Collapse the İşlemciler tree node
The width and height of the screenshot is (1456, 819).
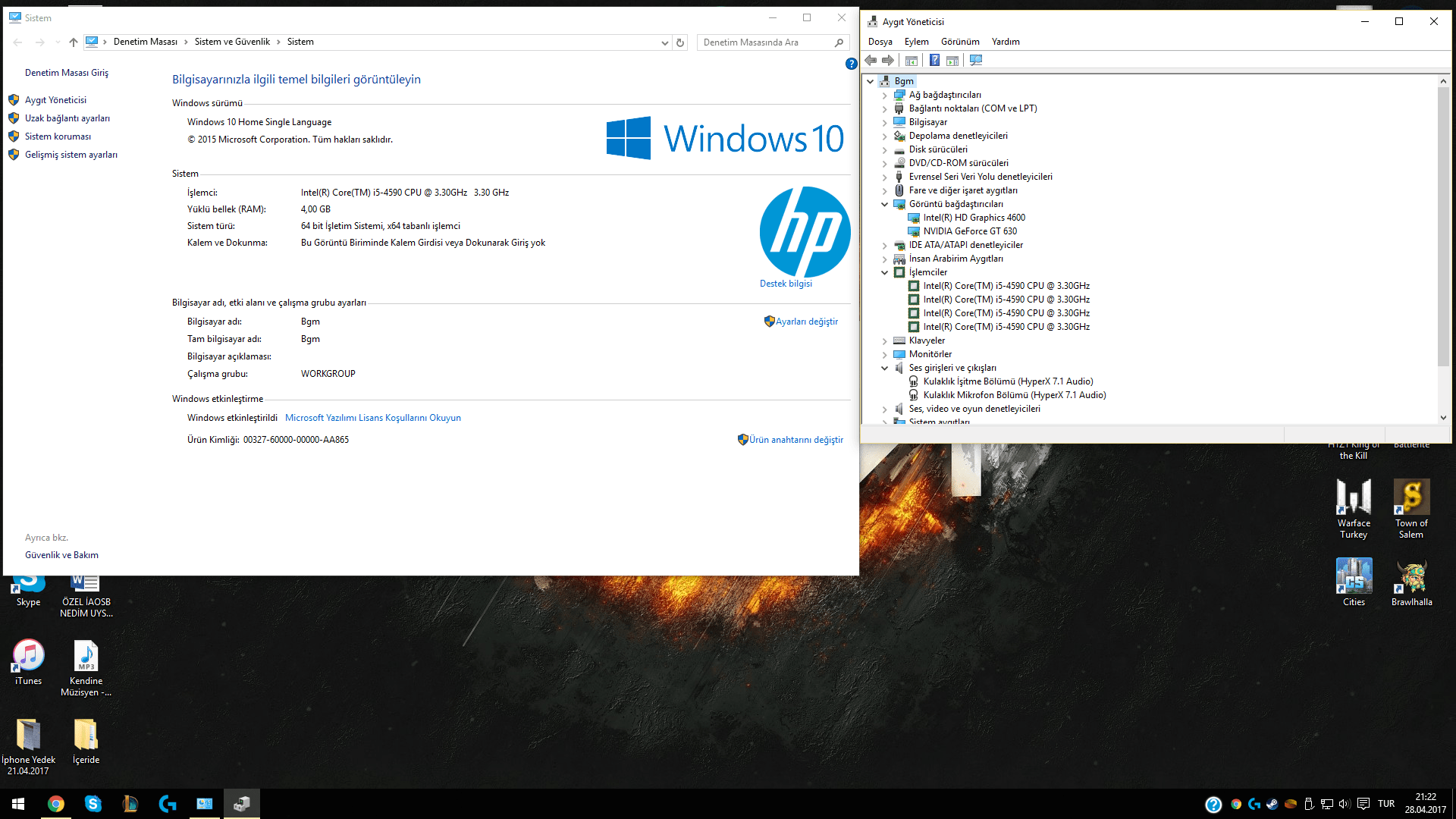pos(884,272)
